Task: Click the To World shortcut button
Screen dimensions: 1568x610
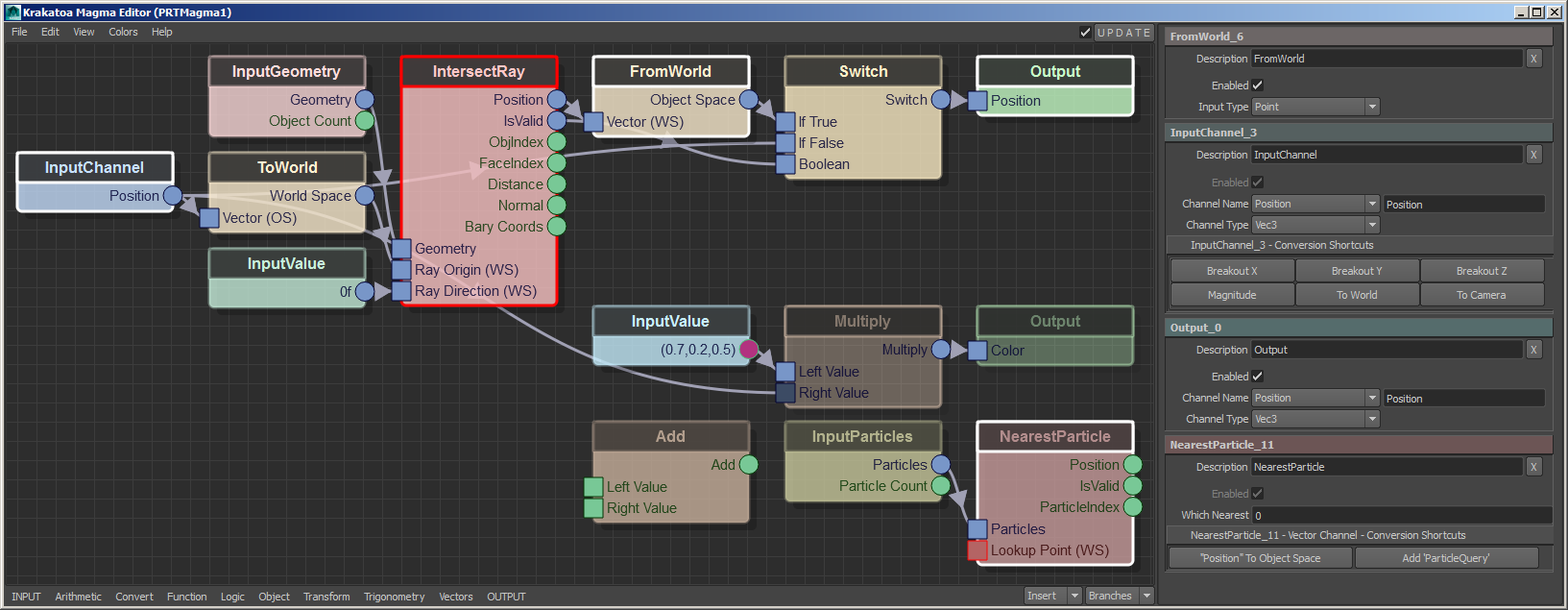Action: [1357, 295]
